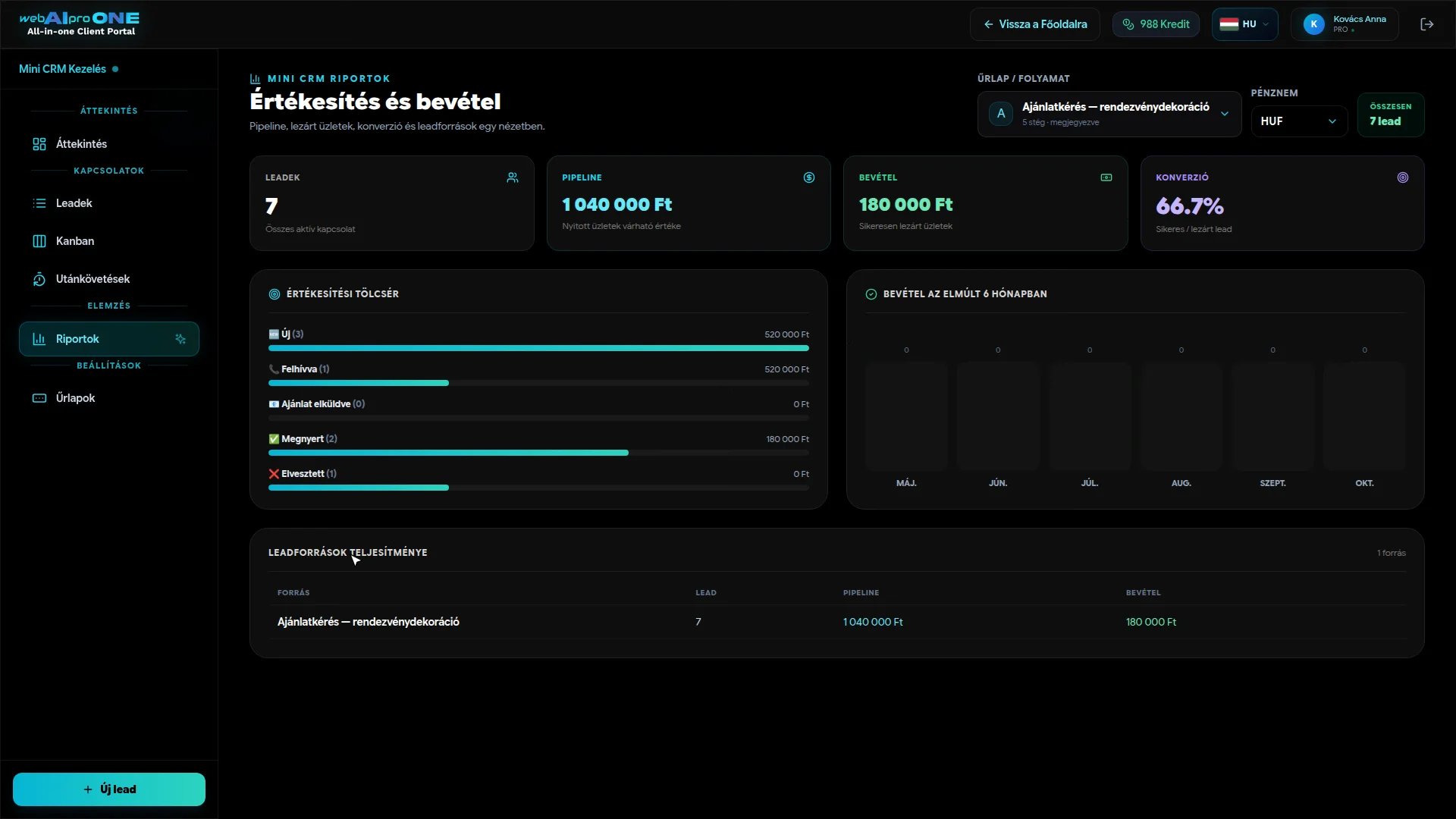
Task: Click the OKT. month bar in revenue chart
Action: [x=1364, y=416]
